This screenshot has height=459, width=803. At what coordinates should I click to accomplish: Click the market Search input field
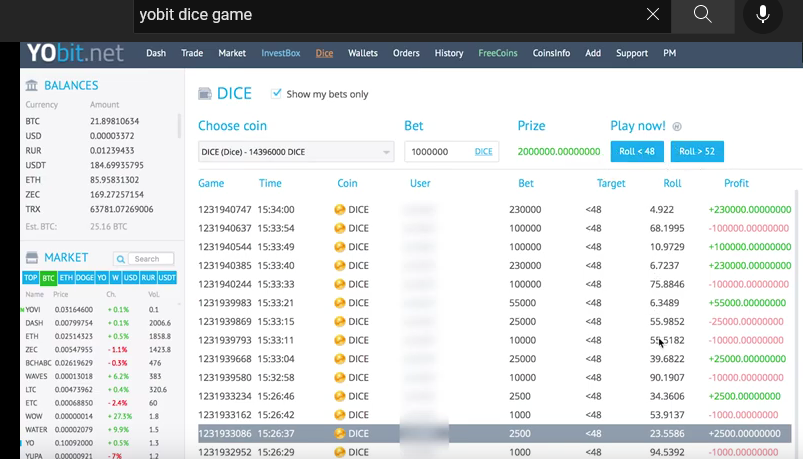(x=151, y=259)
